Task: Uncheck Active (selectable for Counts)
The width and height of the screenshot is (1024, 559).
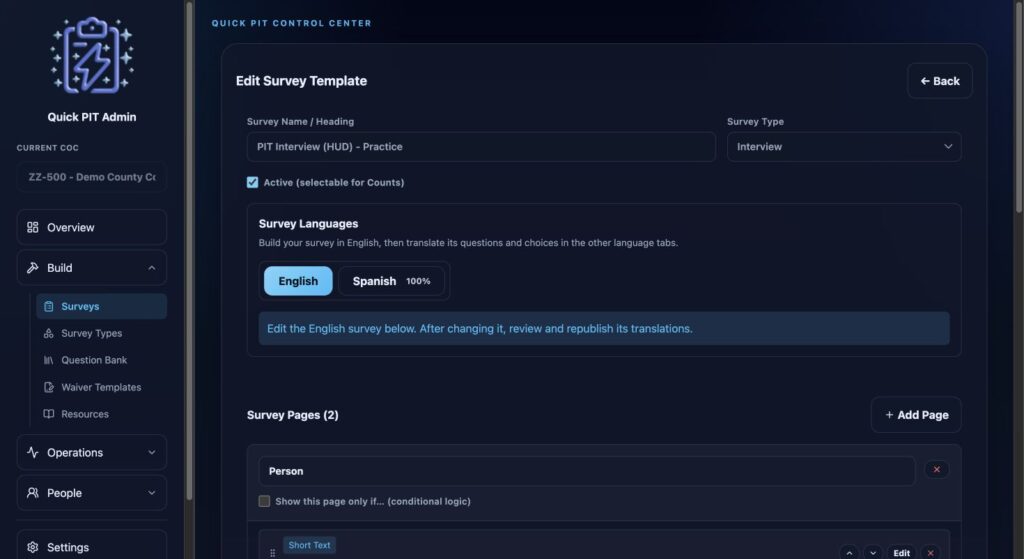Action: pyautogui.click(x=252, y=182)
